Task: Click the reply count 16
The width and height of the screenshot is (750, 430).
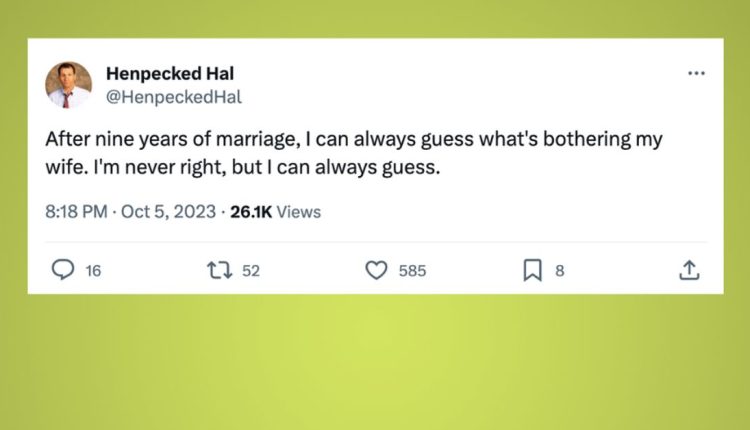Action: point(93,270)
